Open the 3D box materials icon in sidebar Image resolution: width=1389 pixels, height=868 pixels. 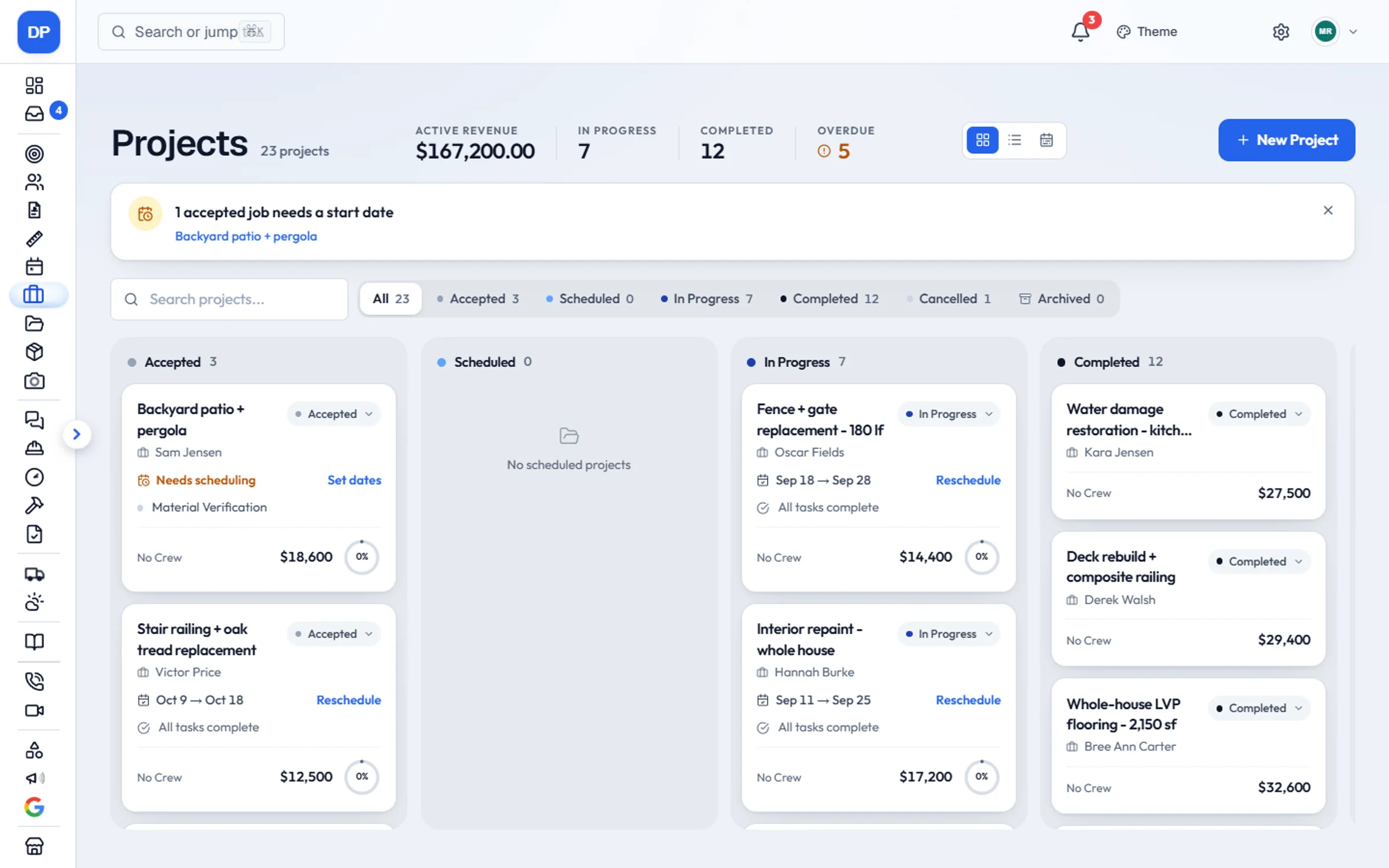[x=34, y=352]
